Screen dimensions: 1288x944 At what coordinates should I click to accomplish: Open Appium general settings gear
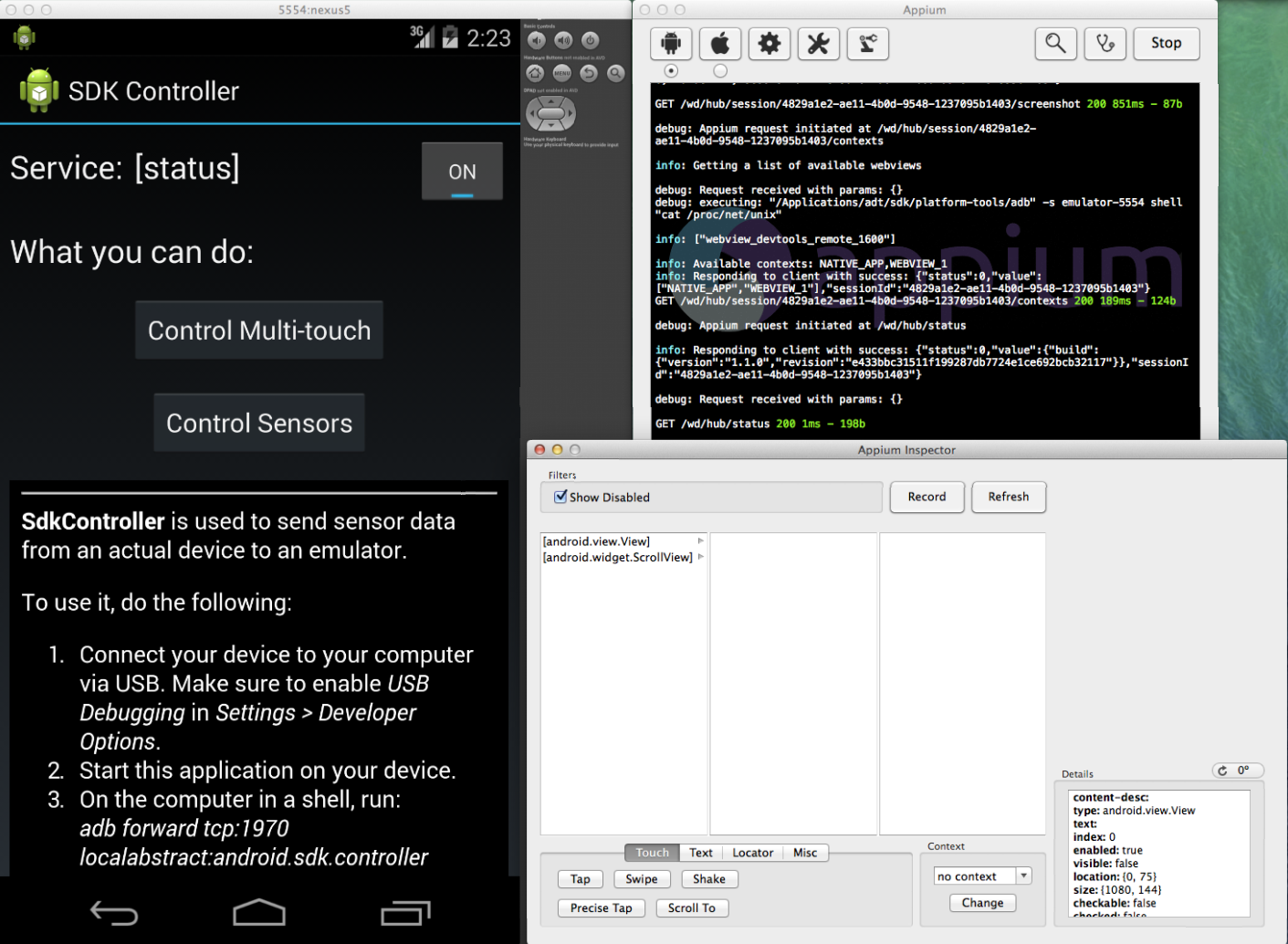770,43
